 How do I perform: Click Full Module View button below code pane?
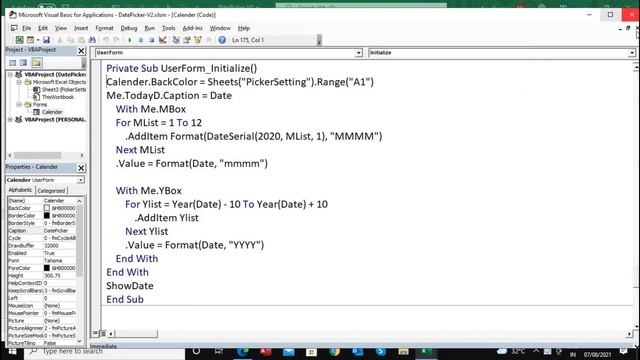coord(103,333)
